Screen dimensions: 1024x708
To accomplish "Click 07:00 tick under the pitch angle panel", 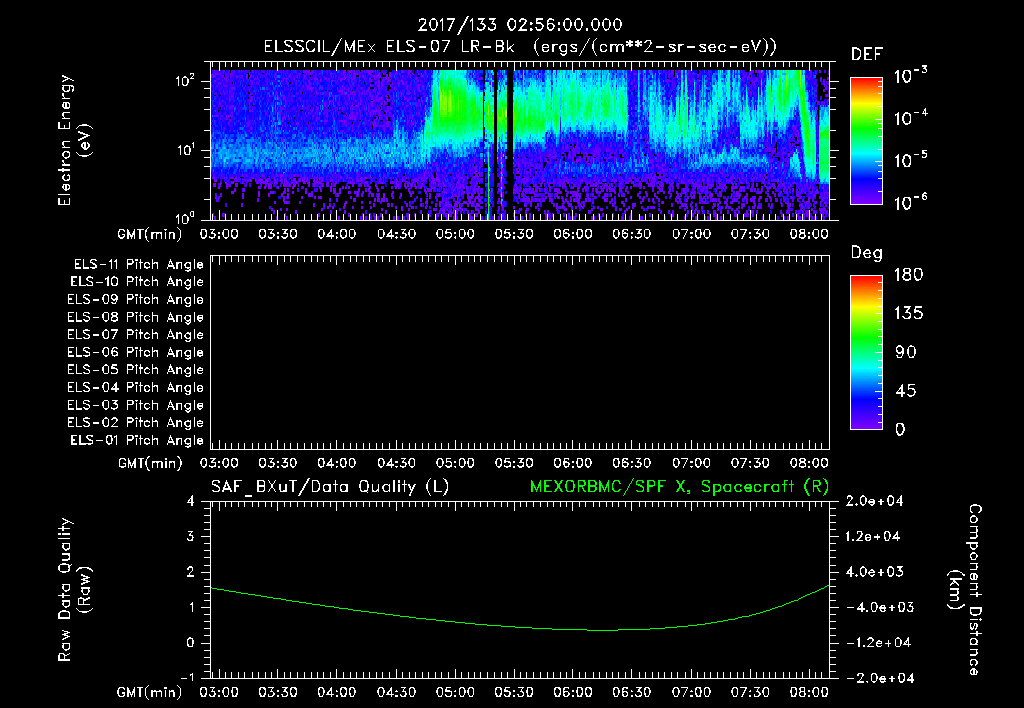I will [x=692, y=463].
